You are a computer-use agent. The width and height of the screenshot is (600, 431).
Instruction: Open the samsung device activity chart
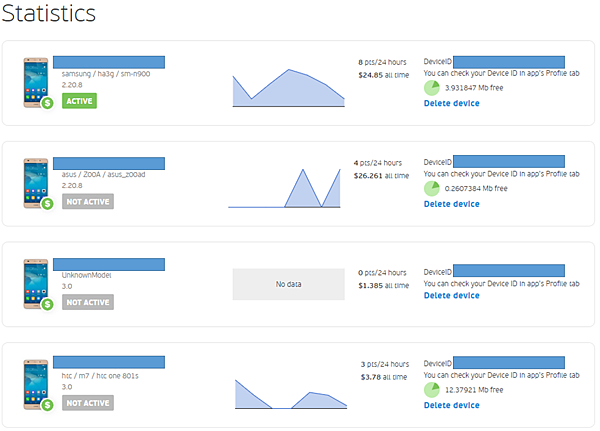click(x=289, y=88)
